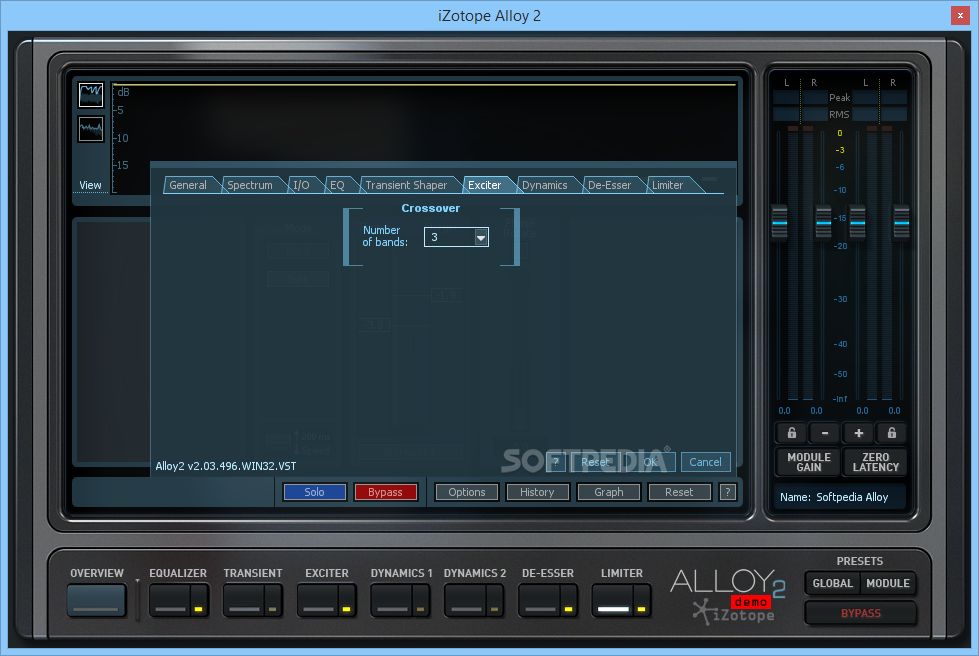979x656 pixels.
Task: Select the spectrum view icon at top left
Action: pyautogui.click(x=91, y=95)
